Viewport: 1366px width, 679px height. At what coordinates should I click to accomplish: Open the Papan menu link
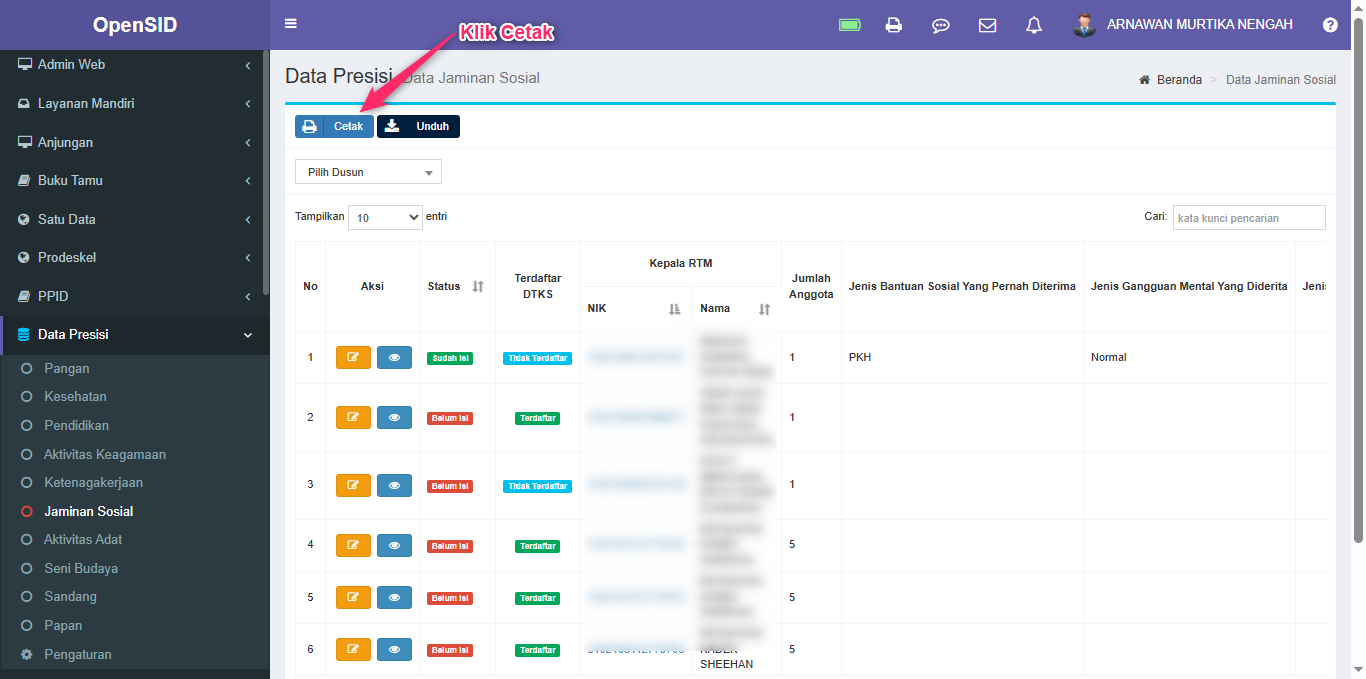[63, 625]
